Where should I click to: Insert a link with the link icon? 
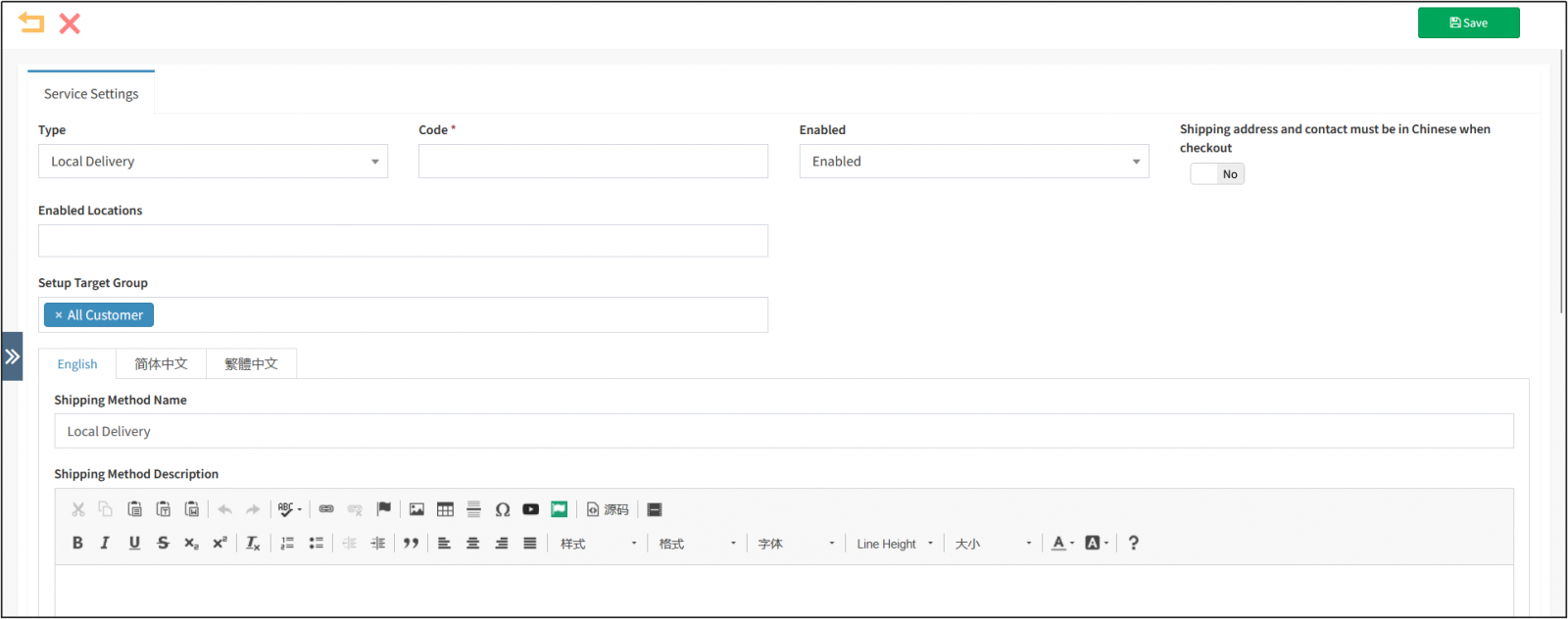326,509
